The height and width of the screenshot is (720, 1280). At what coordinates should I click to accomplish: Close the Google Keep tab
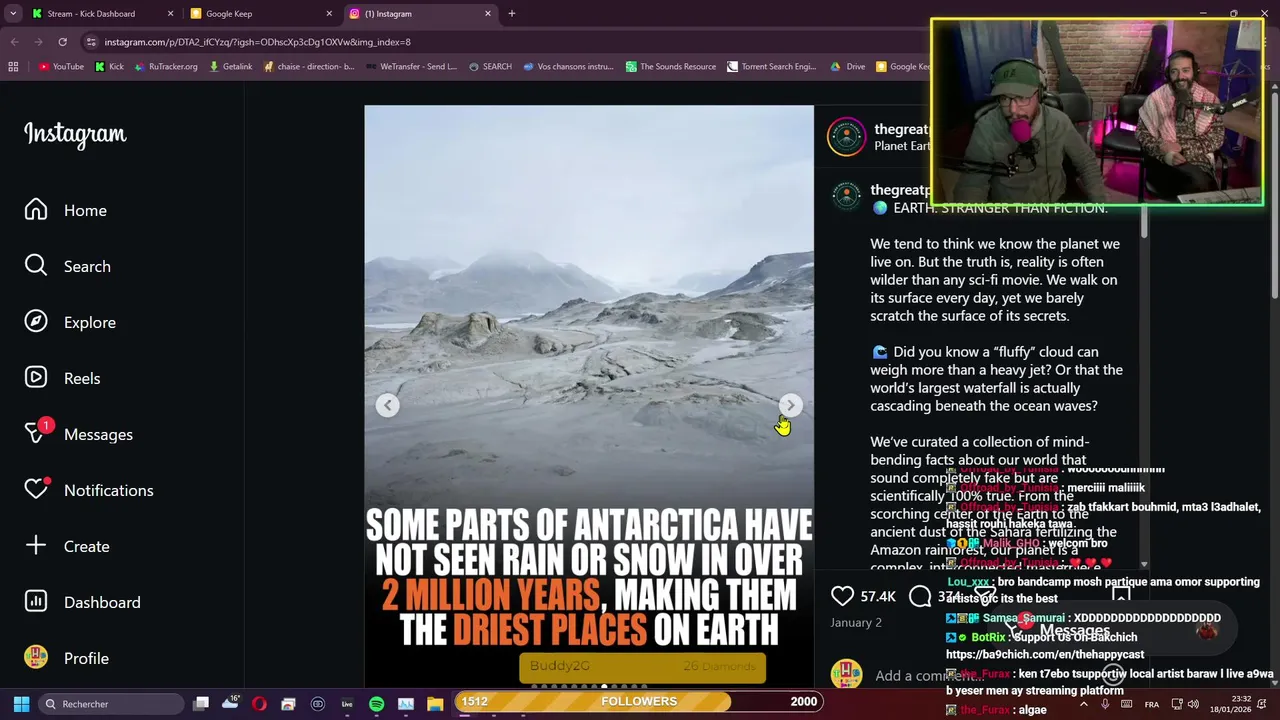329,14
